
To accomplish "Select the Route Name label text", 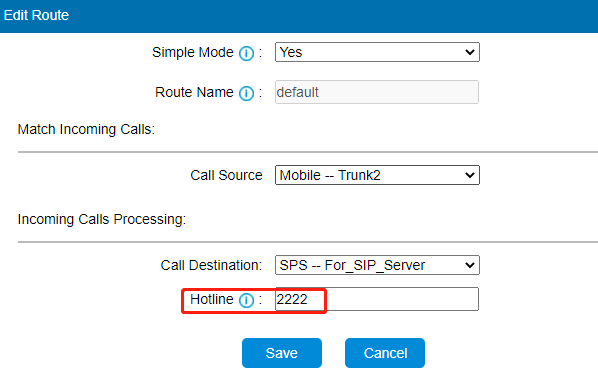I will (194, 92).
